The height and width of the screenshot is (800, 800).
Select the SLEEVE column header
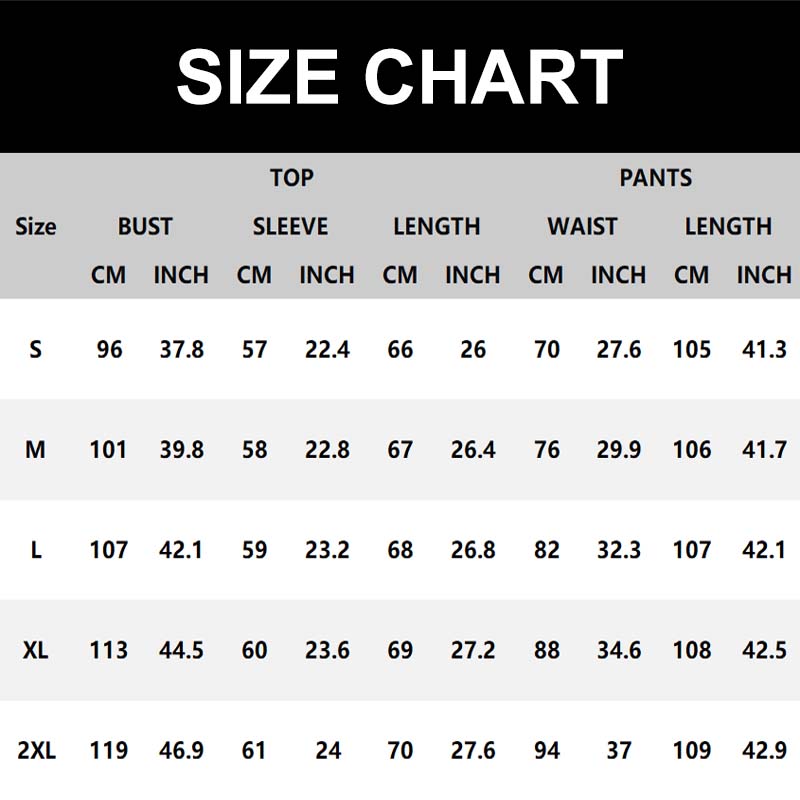(x=290, y=226)
